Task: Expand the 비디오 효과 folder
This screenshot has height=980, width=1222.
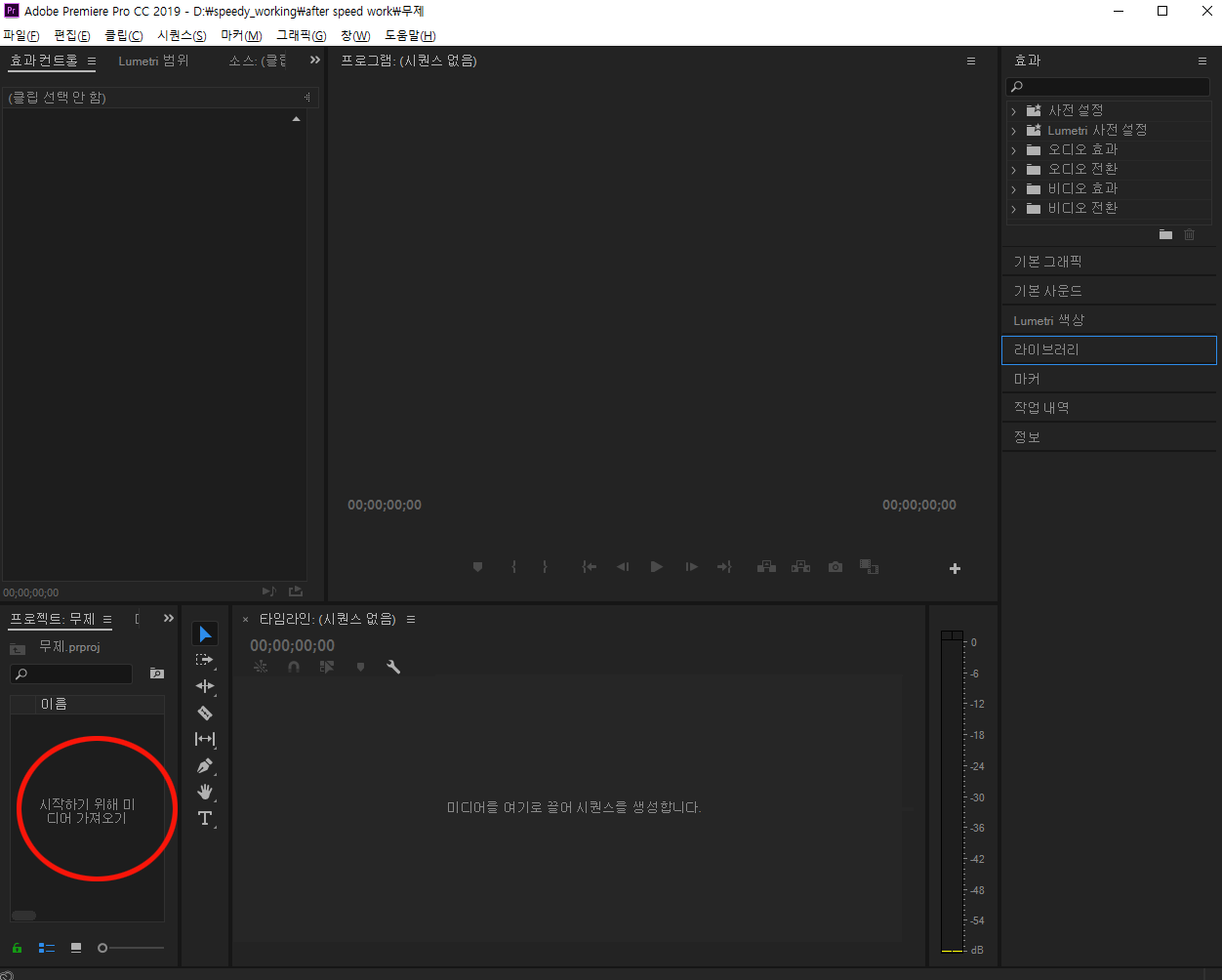Action: (1014, 189)
